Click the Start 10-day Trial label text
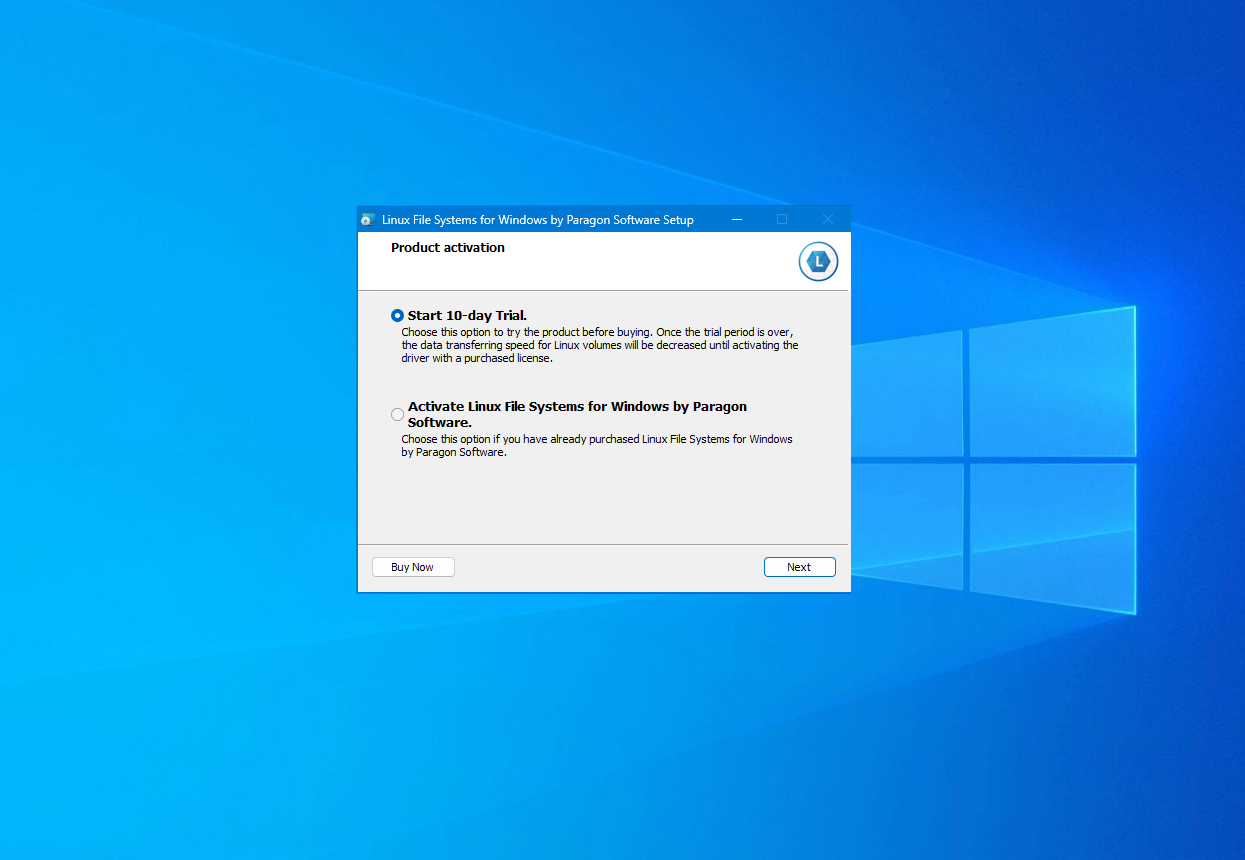Image resolution: width=1245 pixels, height=860 pixels. click(467, 315)
